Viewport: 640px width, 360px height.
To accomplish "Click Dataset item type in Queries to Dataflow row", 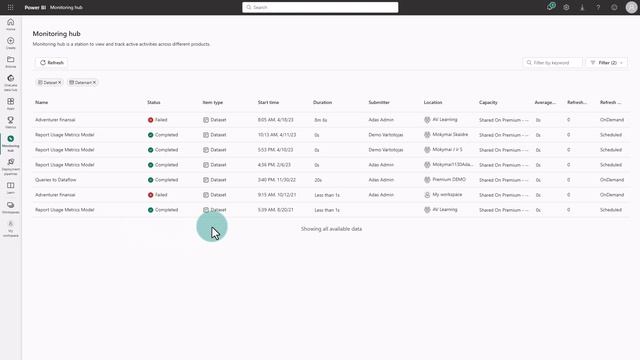I will click(x=215, y=180).
